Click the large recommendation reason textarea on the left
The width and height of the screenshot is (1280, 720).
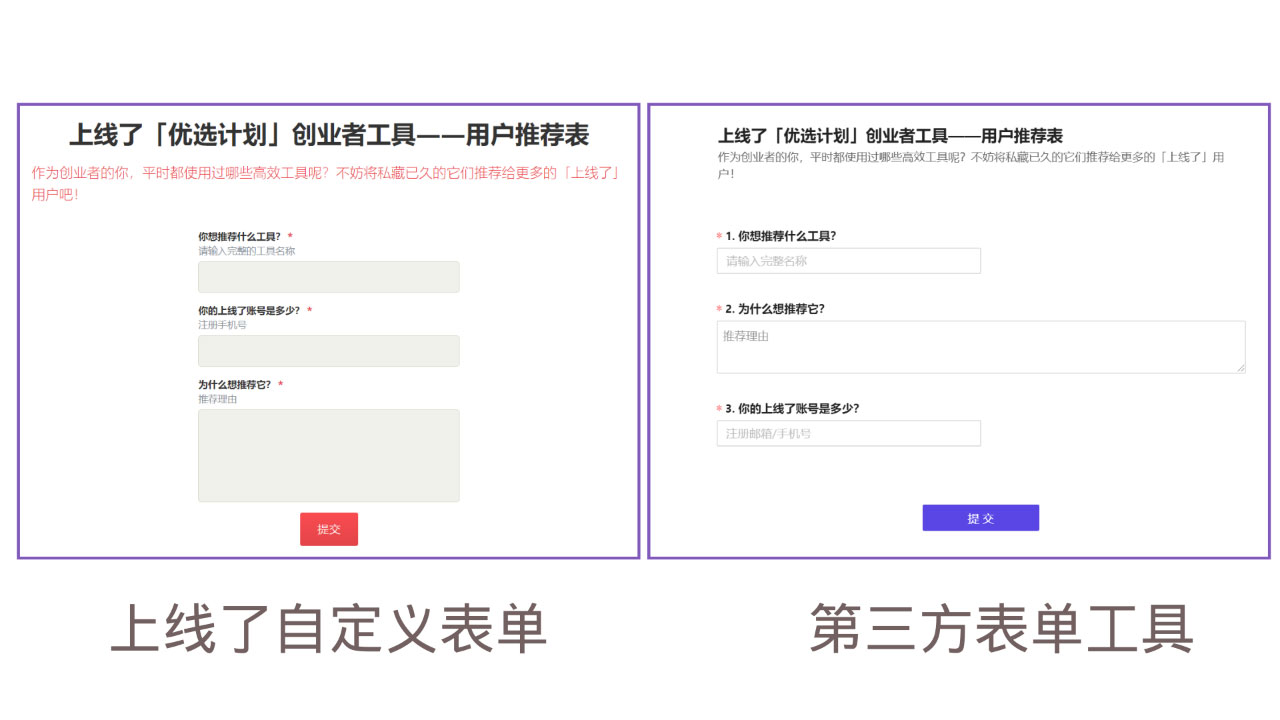click(329, 455)
